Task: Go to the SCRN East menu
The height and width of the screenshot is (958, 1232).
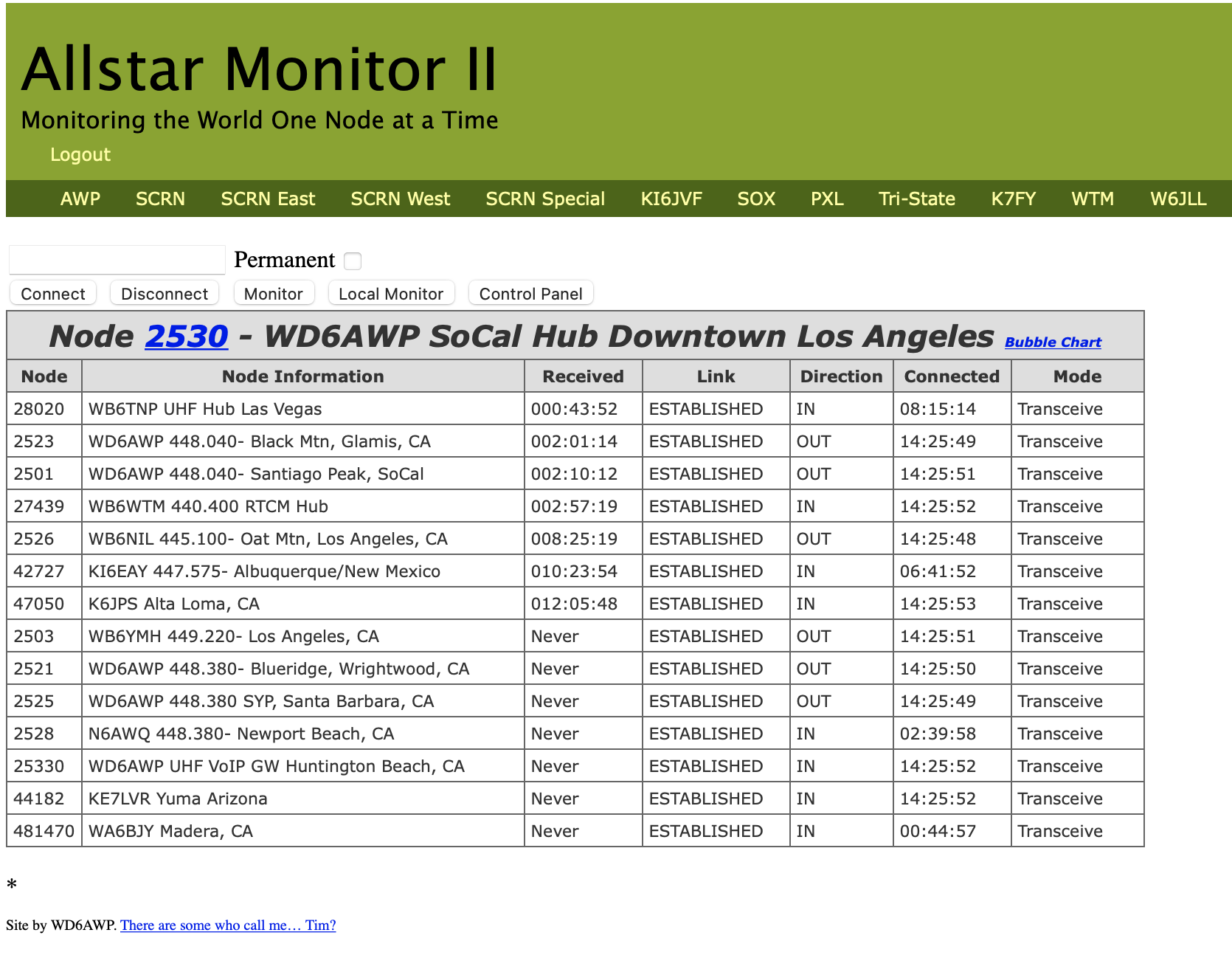Action: tap(268, 199)
